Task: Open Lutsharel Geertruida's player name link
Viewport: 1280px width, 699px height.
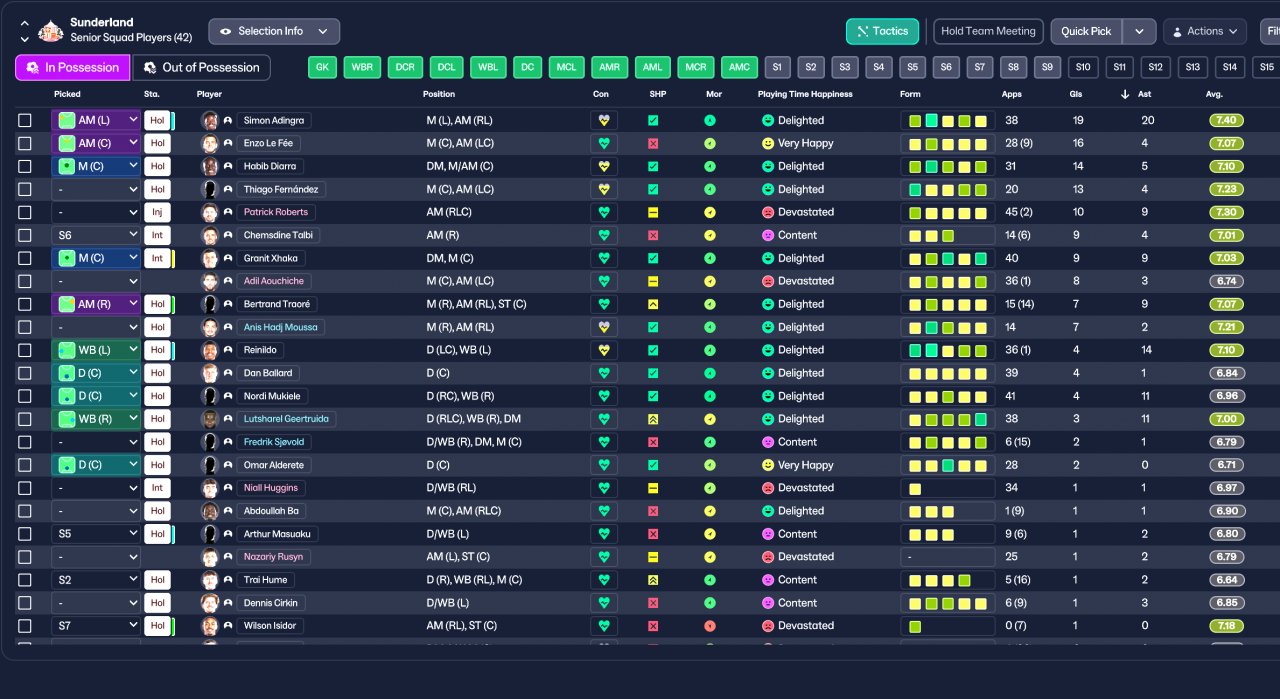Action: coord(285,419)
